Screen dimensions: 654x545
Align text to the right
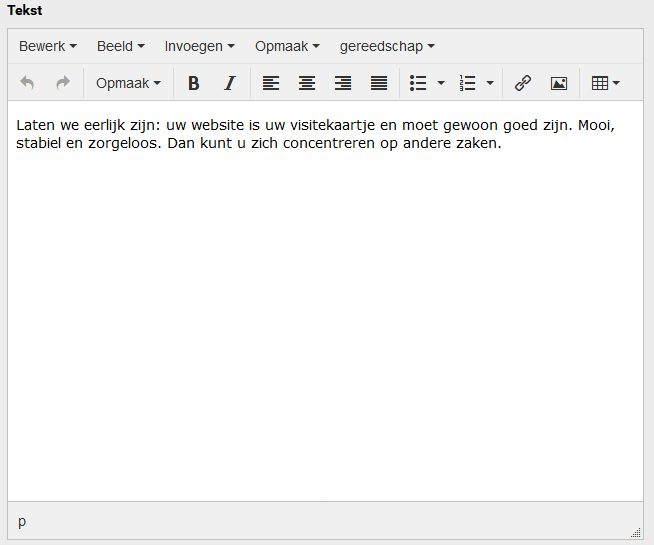pos(343,83)
